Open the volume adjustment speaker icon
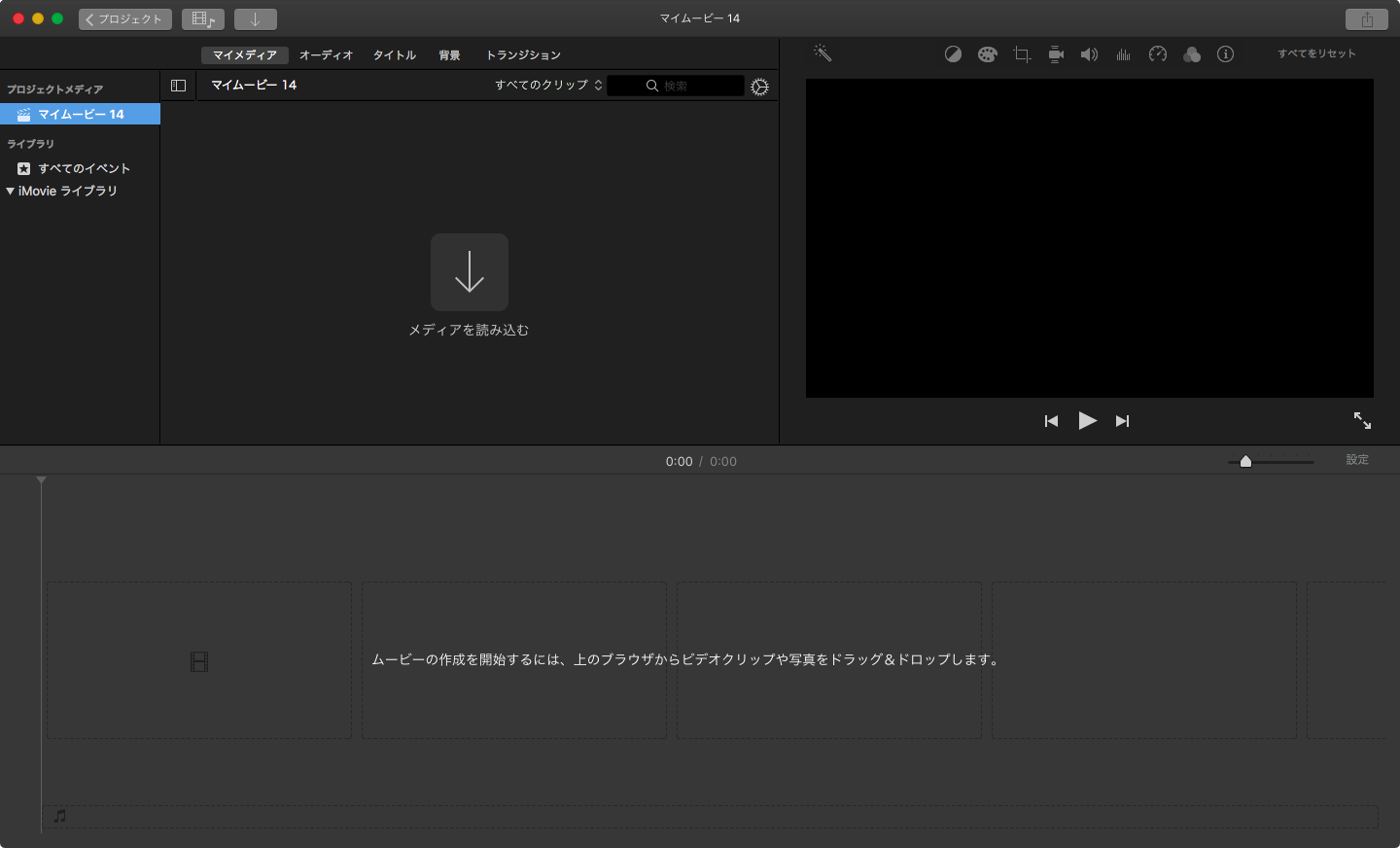This screenshot has height=848, width=1400. (1089, 54)
